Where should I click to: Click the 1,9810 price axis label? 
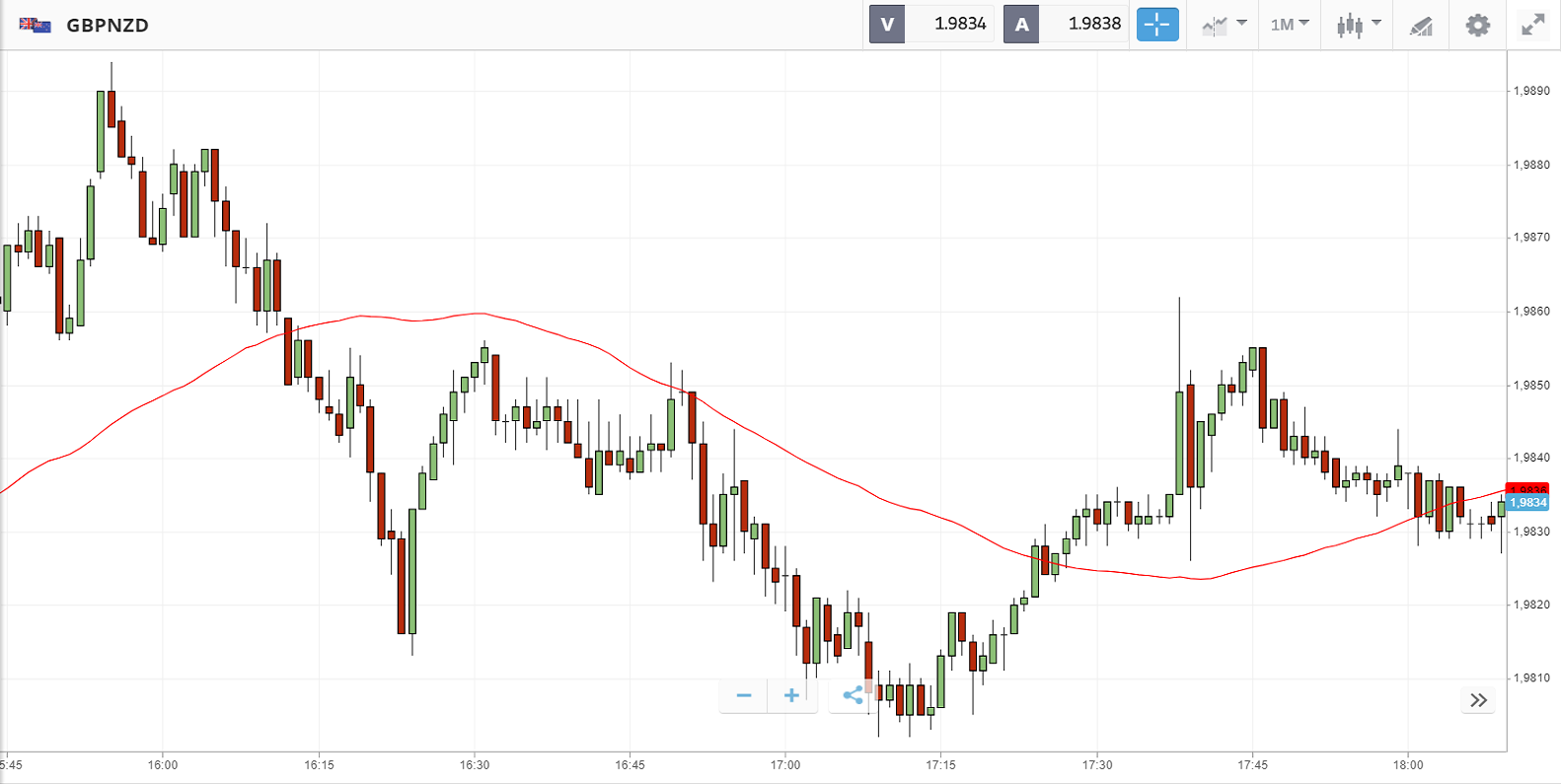tap(1531, 678)
